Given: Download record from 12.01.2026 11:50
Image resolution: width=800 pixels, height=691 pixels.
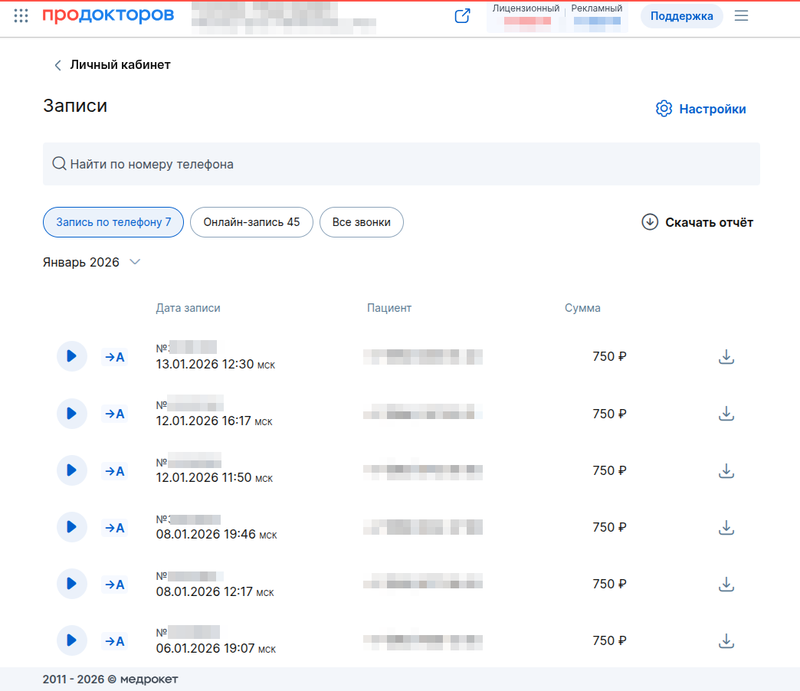Looking at the screenshot, I should pos(727,470).
